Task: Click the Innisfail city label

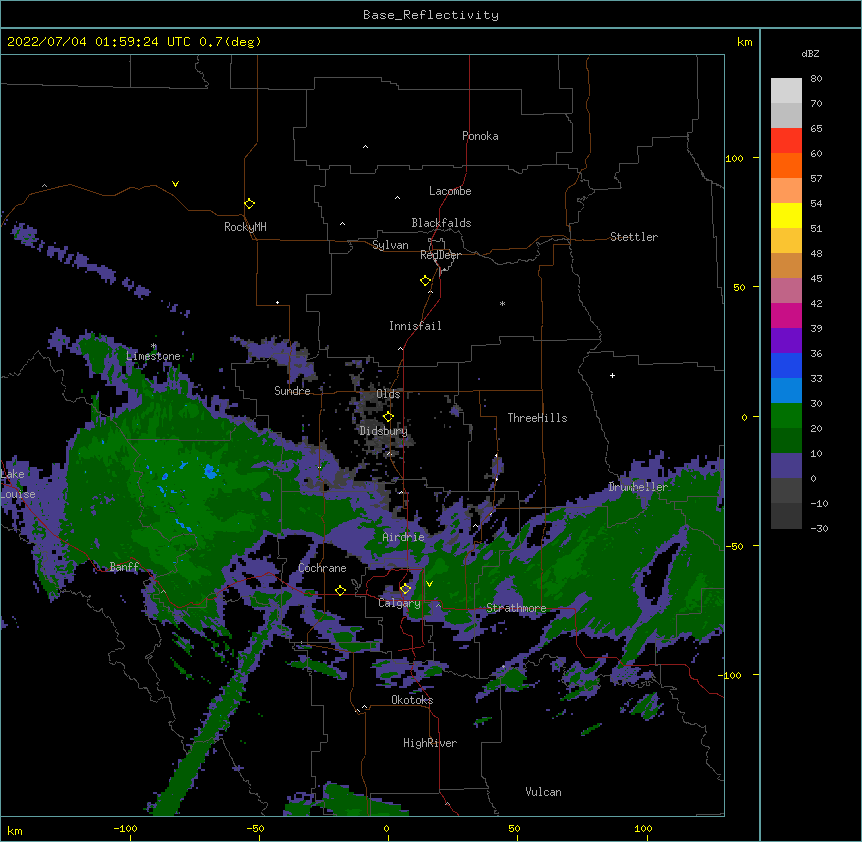Action: pyautogui.click(x=415, y=326)
